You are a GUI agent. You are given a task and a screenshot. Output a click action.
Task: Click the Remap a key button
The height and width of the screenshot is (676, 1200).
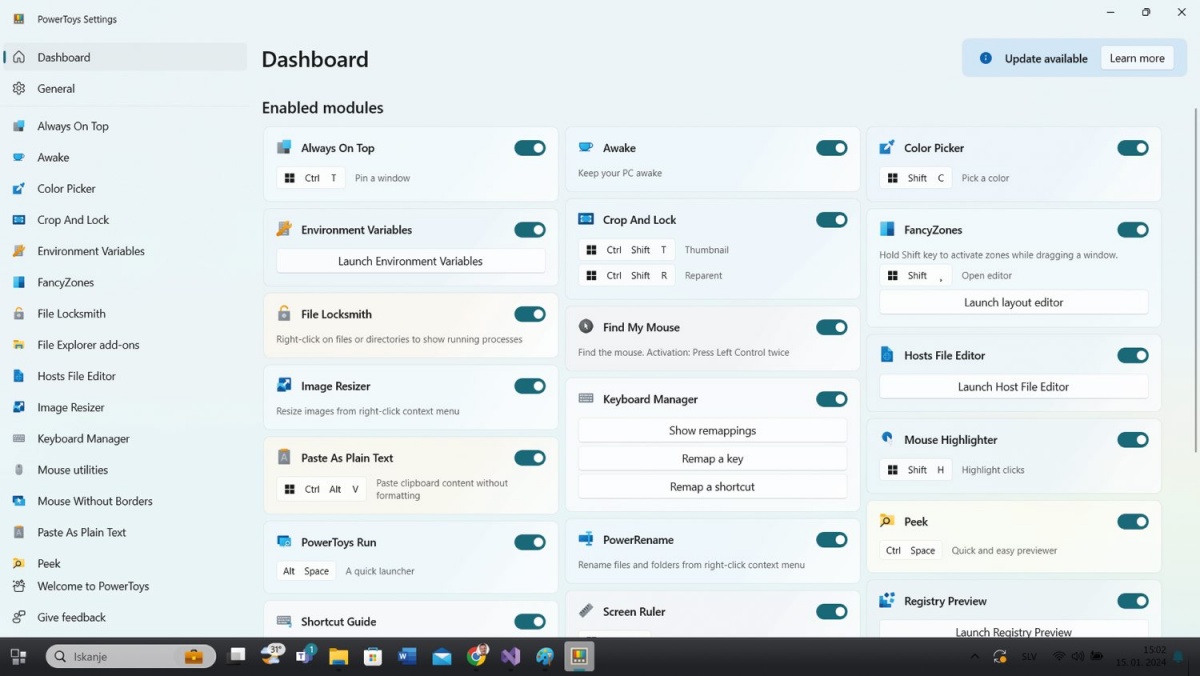[713, 458]
